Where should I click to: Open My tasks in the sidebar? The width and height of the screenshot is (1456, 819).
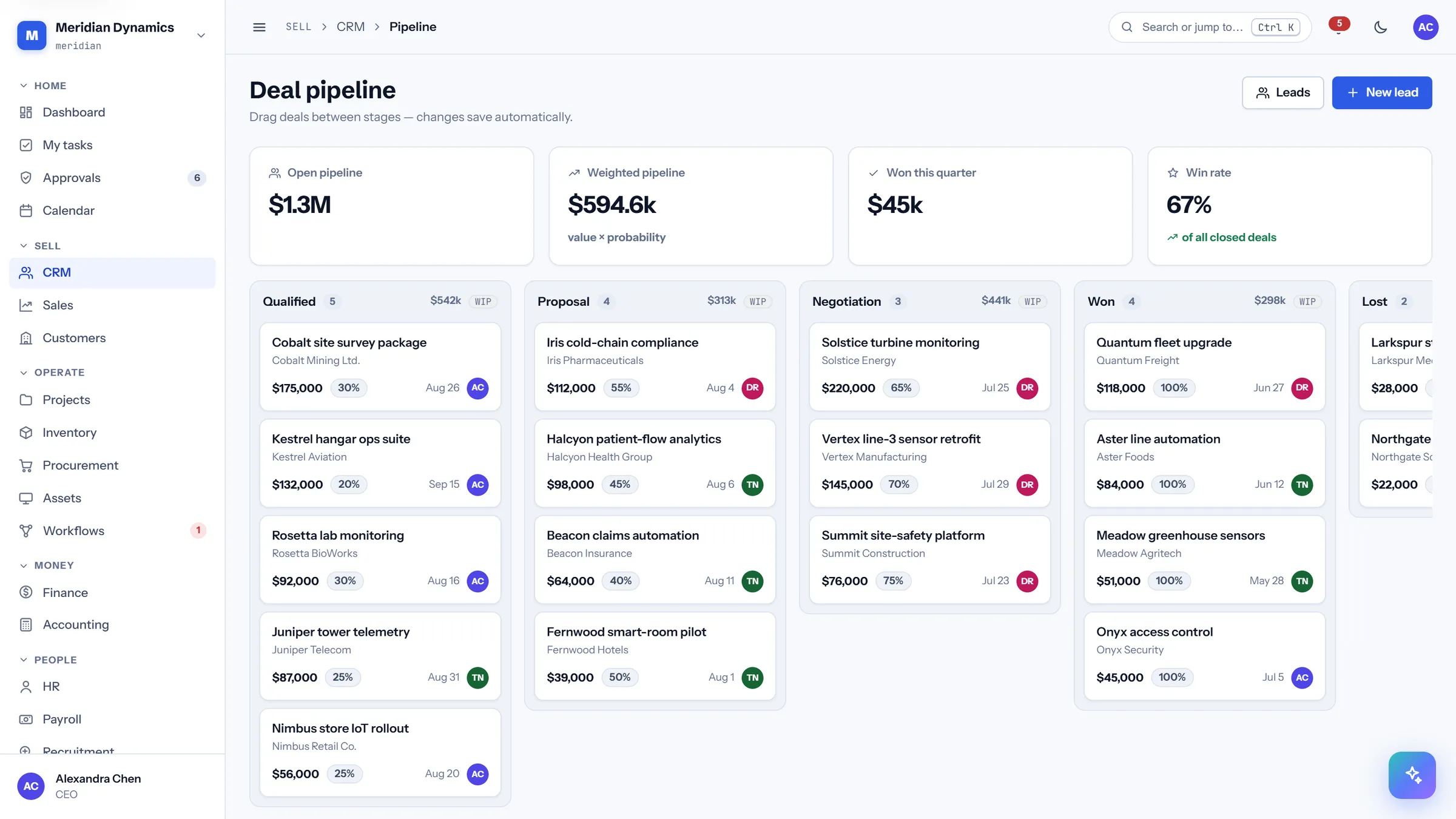(112, 145)
